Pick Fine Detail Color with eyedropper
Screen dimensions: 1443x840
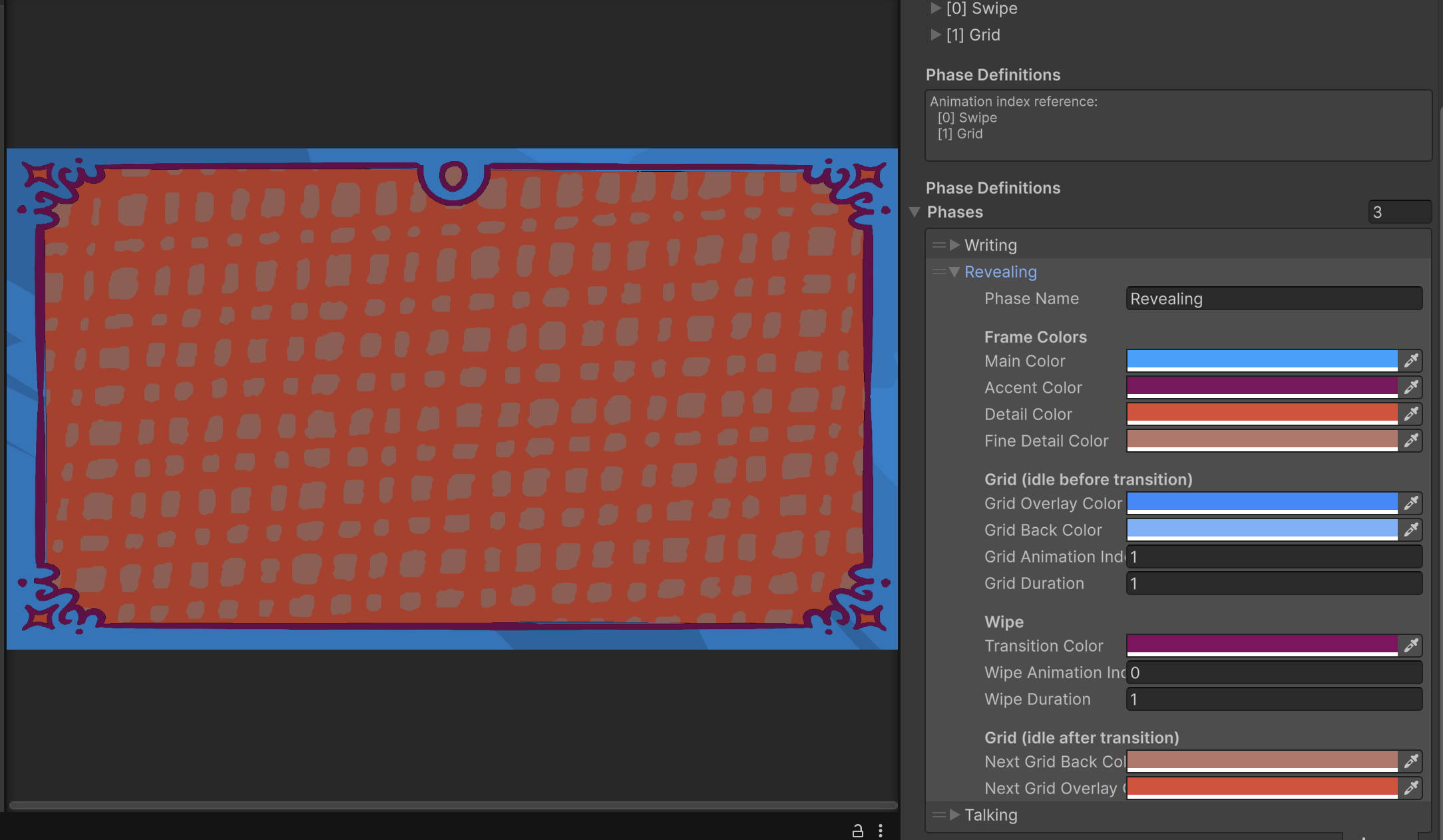1410,441
